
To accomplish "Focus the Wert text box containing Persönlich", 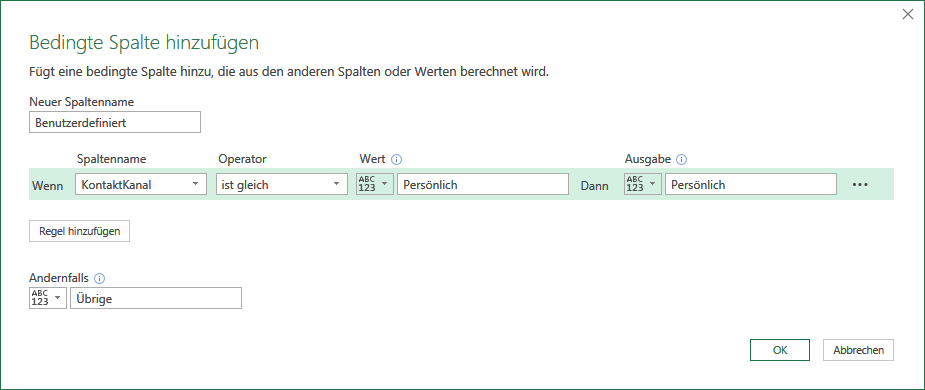I will click(x=483, y=184).
